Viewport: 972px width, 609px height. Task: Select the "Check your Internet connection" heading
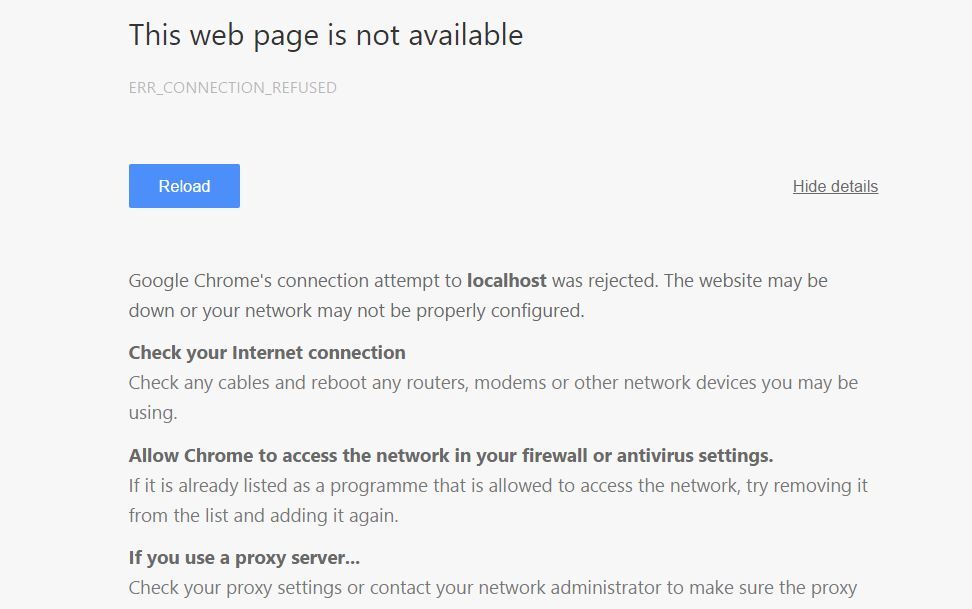point(267,352)
